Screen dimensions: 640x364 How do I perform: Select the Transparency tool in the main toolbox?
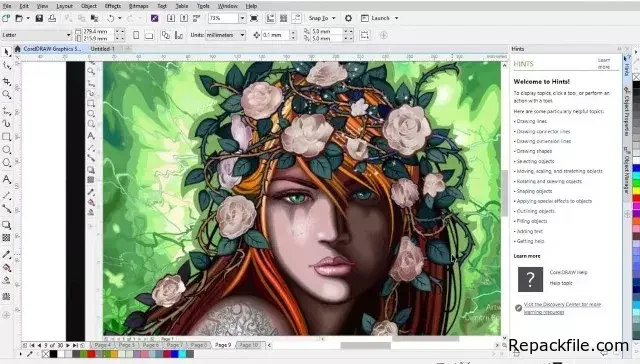[7, 237]
